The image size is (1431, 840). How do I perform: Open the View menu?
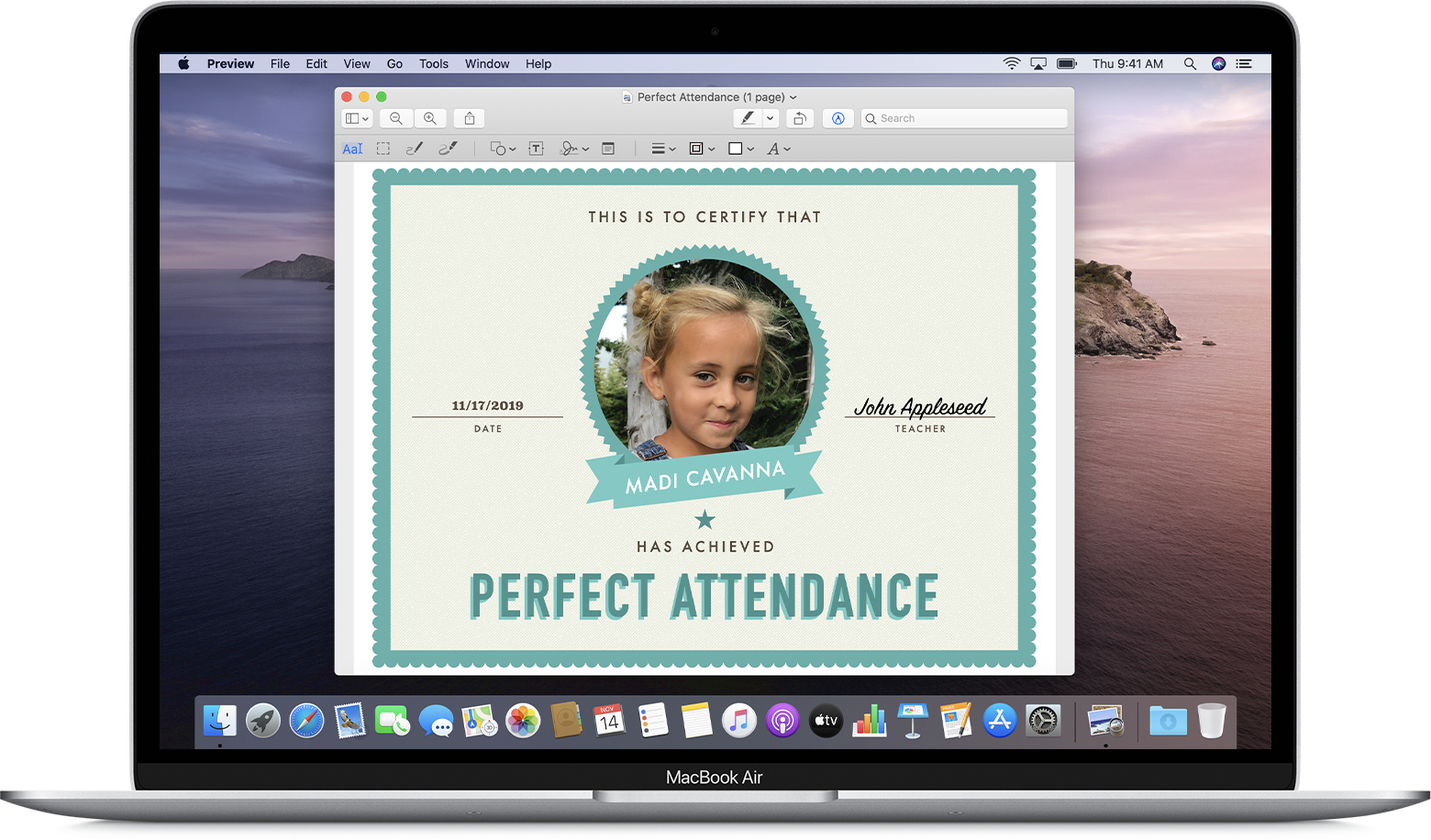click(357, 63)
